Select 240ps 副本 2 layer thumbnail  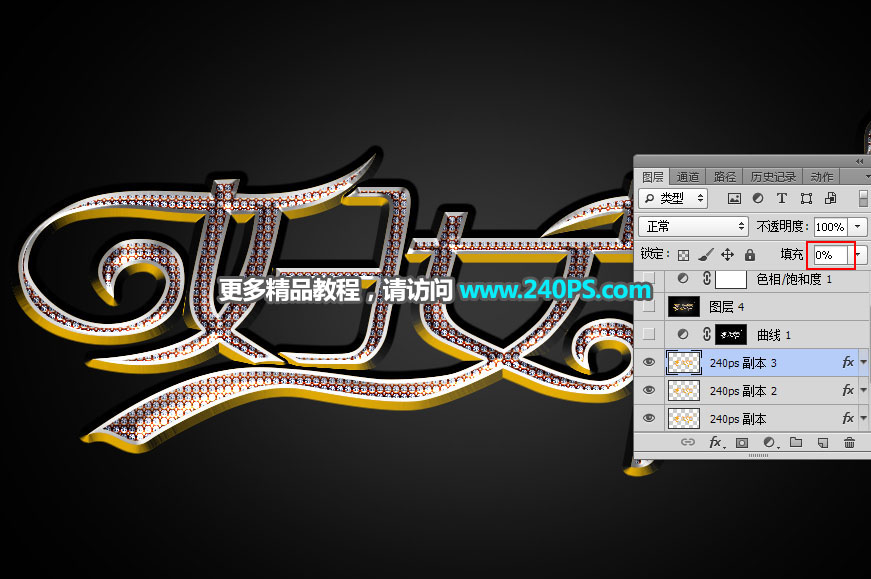point(683,390)
